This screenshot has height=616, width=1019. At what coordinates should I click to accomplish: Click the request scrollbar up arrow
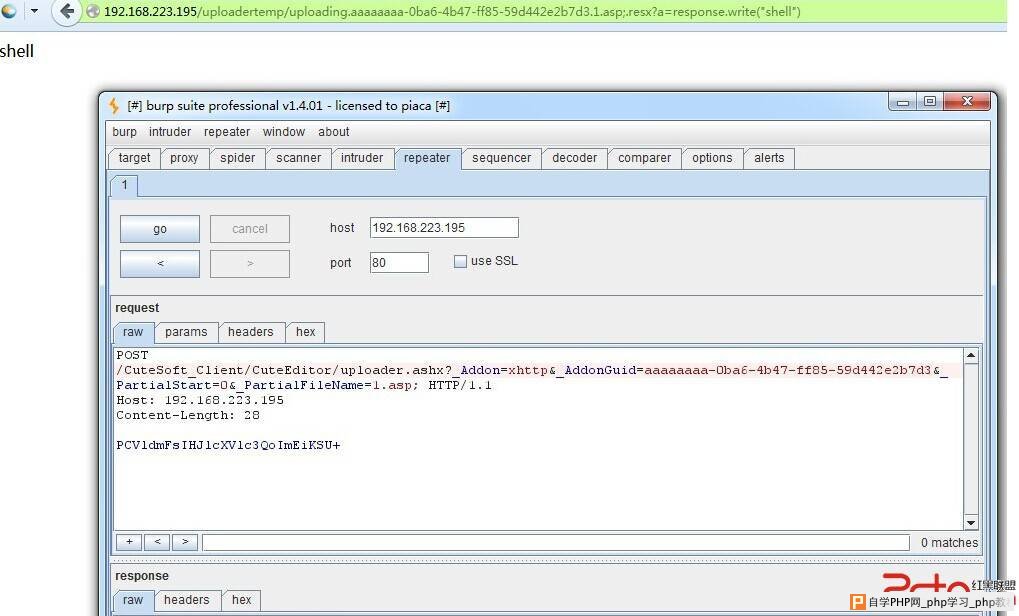[x=971, y=355]
